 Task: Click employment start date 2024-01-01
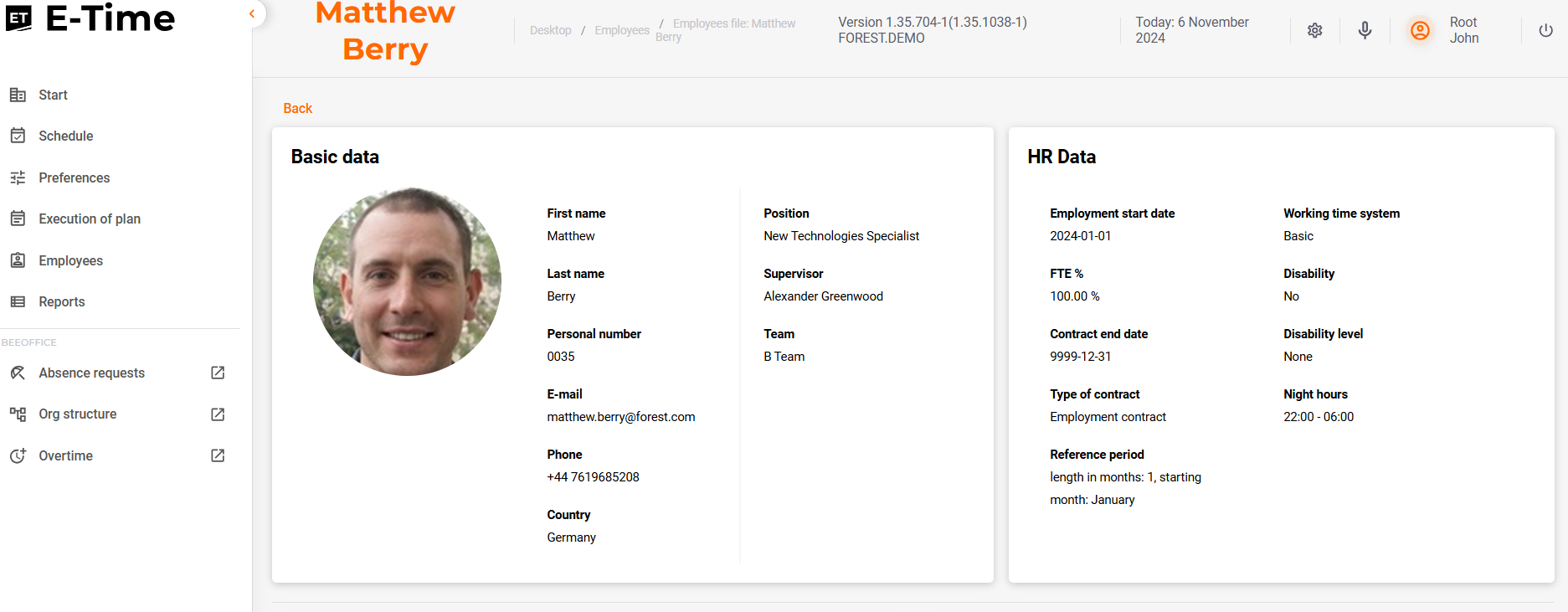click(x=1080, y=236)
